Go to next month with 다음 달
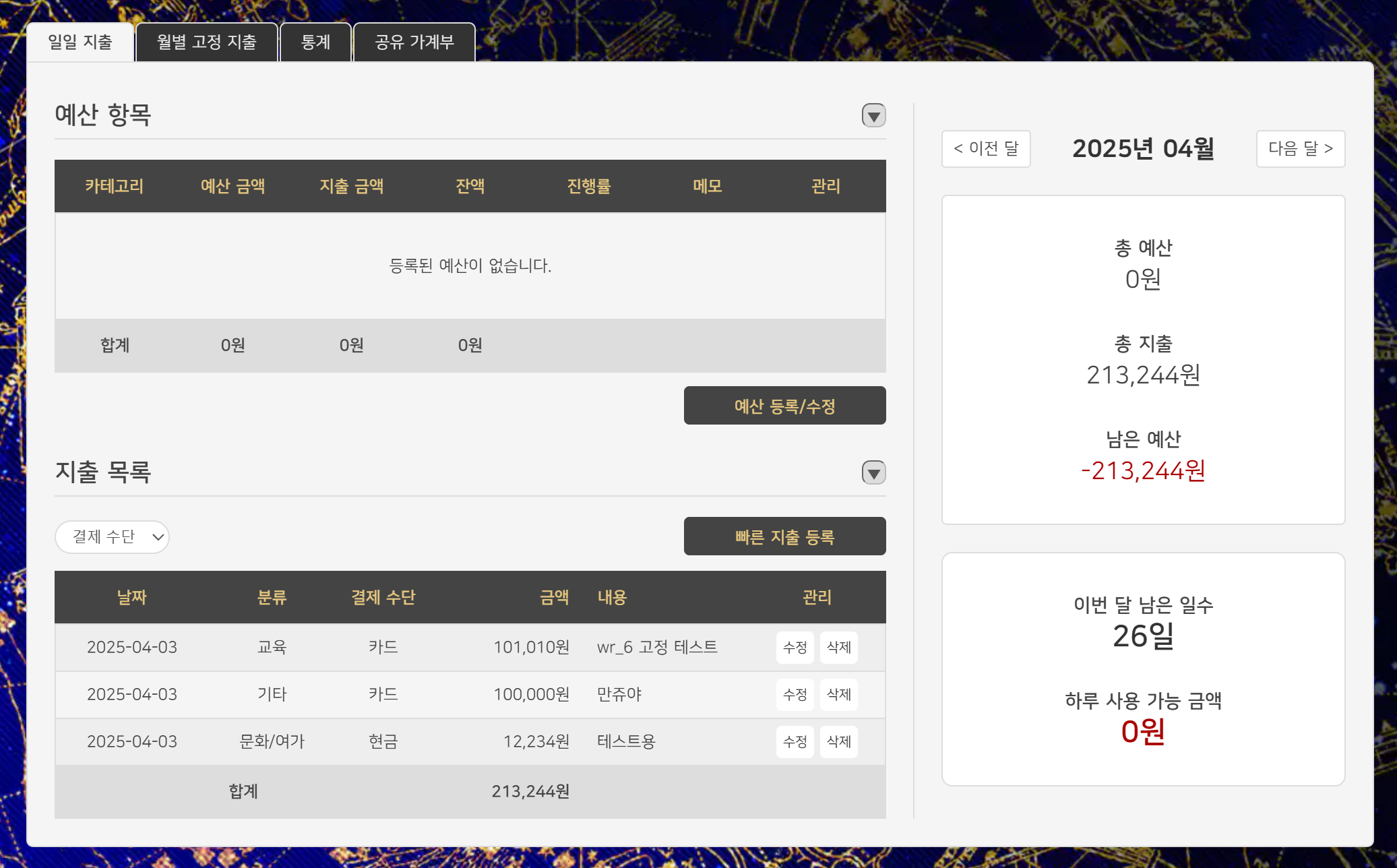The width and height of the screenshot is (1397, 868). (1300, 149)
